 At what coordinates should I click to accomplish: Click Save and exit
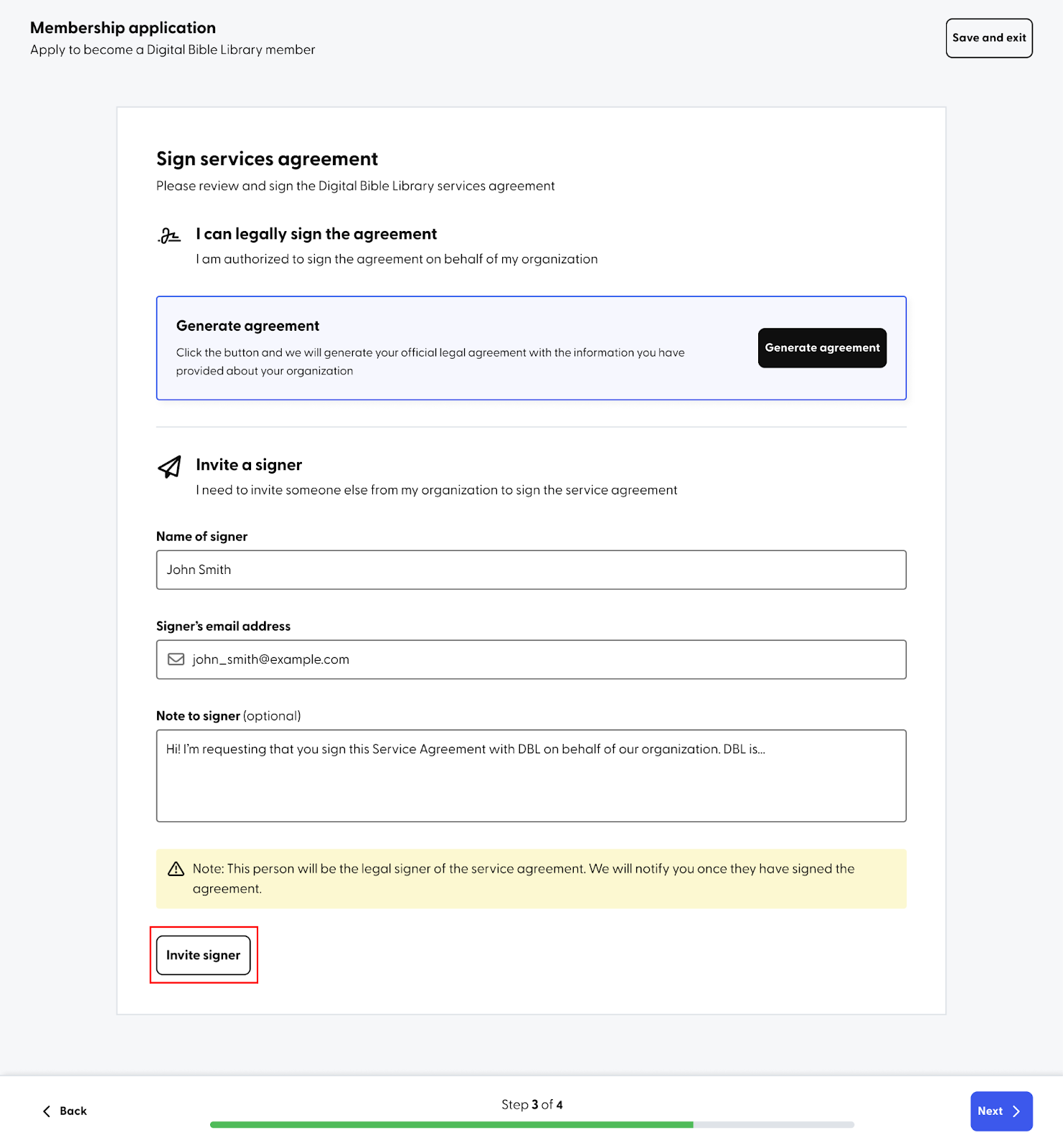tap(989, 38)
